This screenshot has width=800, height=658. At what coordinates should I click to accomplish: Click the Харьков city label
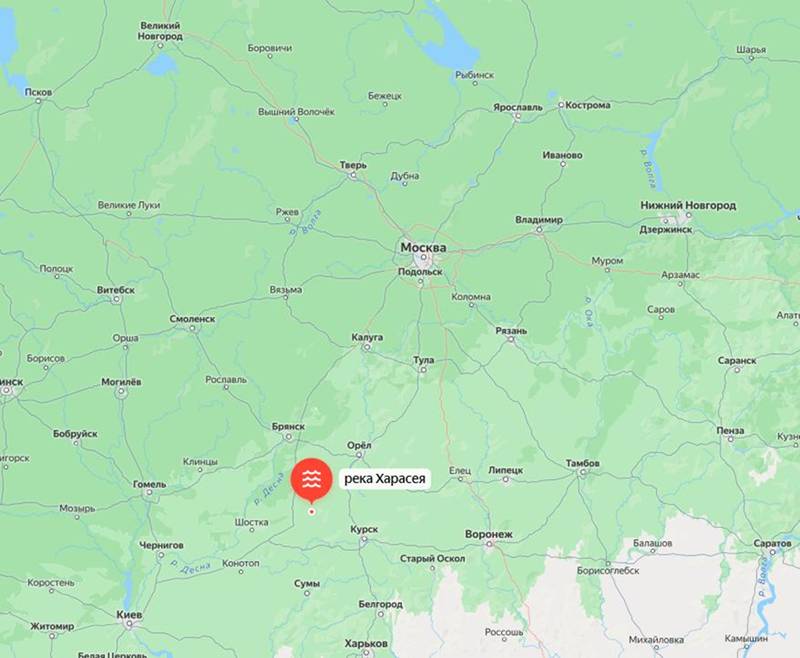366,643
